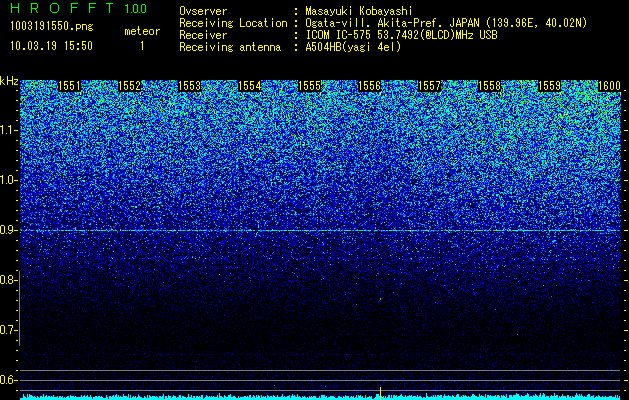This screenshot has height=400, width=629.
Task: Click the meteor count label
Action: coord(142,31)
